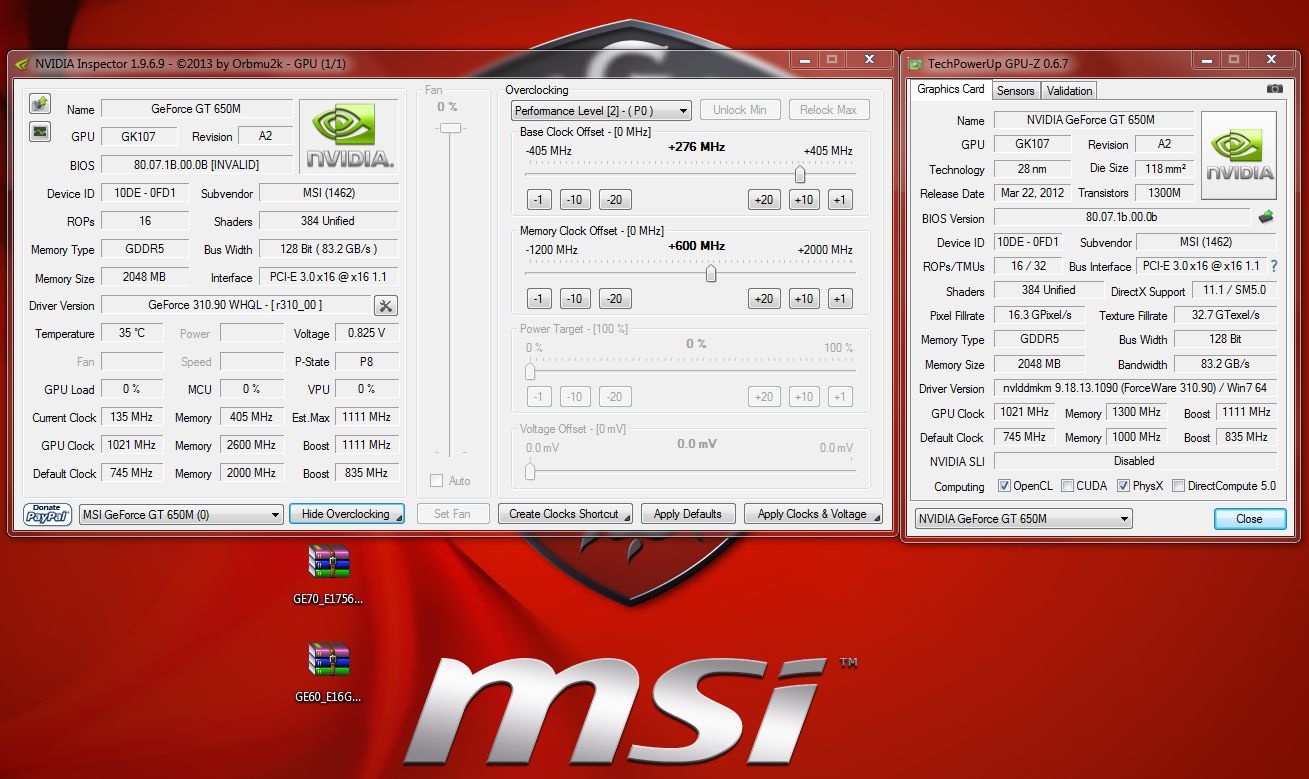Click -10 under Base Clock Offset

575,200
